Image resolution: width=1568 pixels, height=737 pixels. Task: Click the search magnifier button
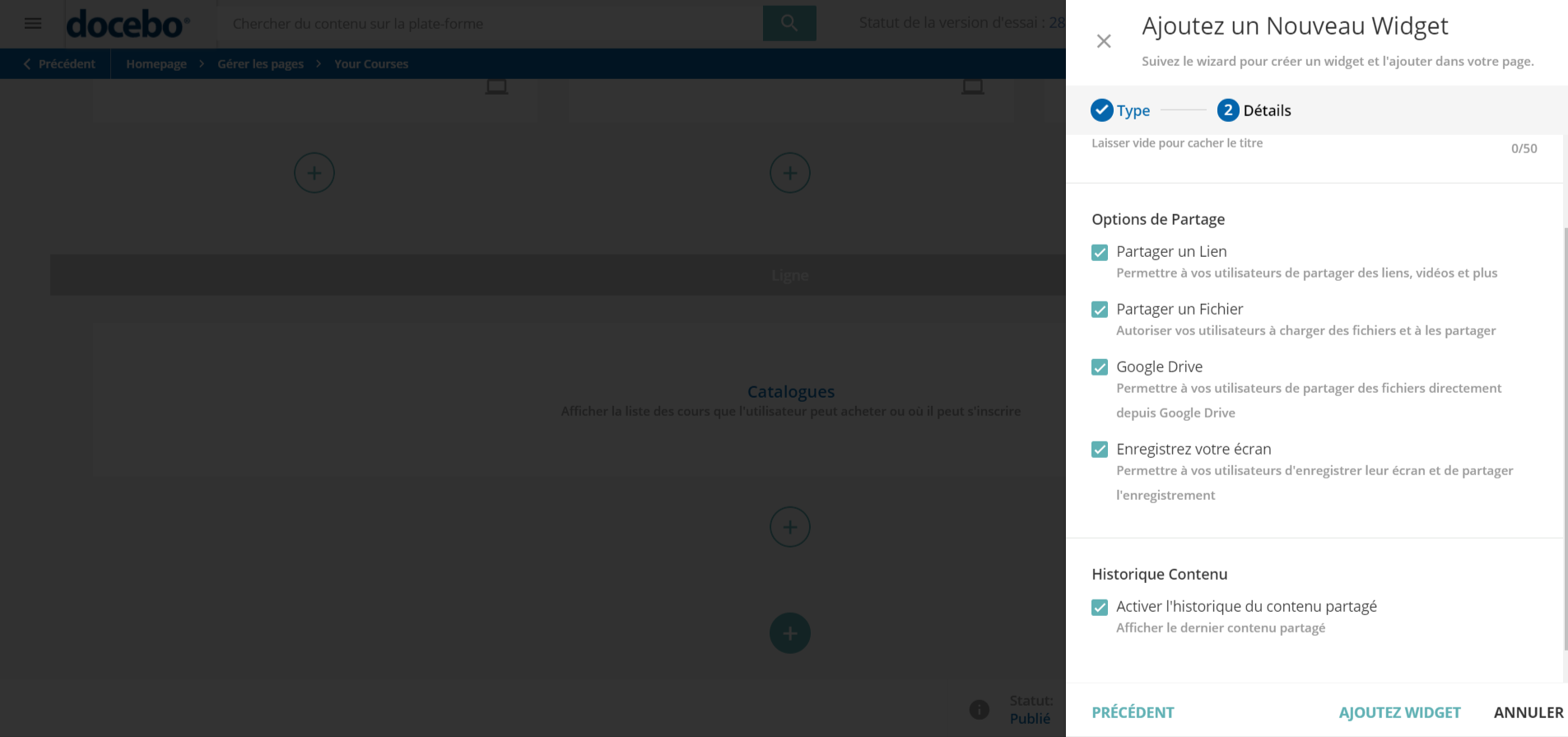[x=789, y=23]
